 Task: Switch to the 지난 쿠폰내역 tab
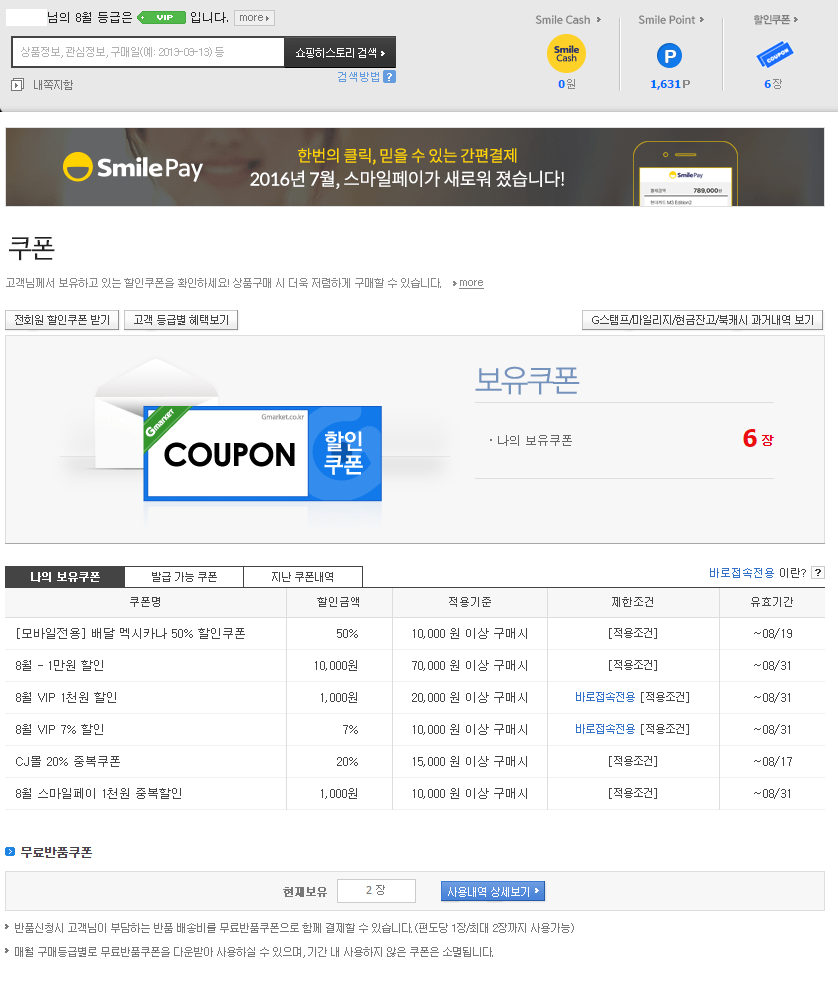(302, 577)
